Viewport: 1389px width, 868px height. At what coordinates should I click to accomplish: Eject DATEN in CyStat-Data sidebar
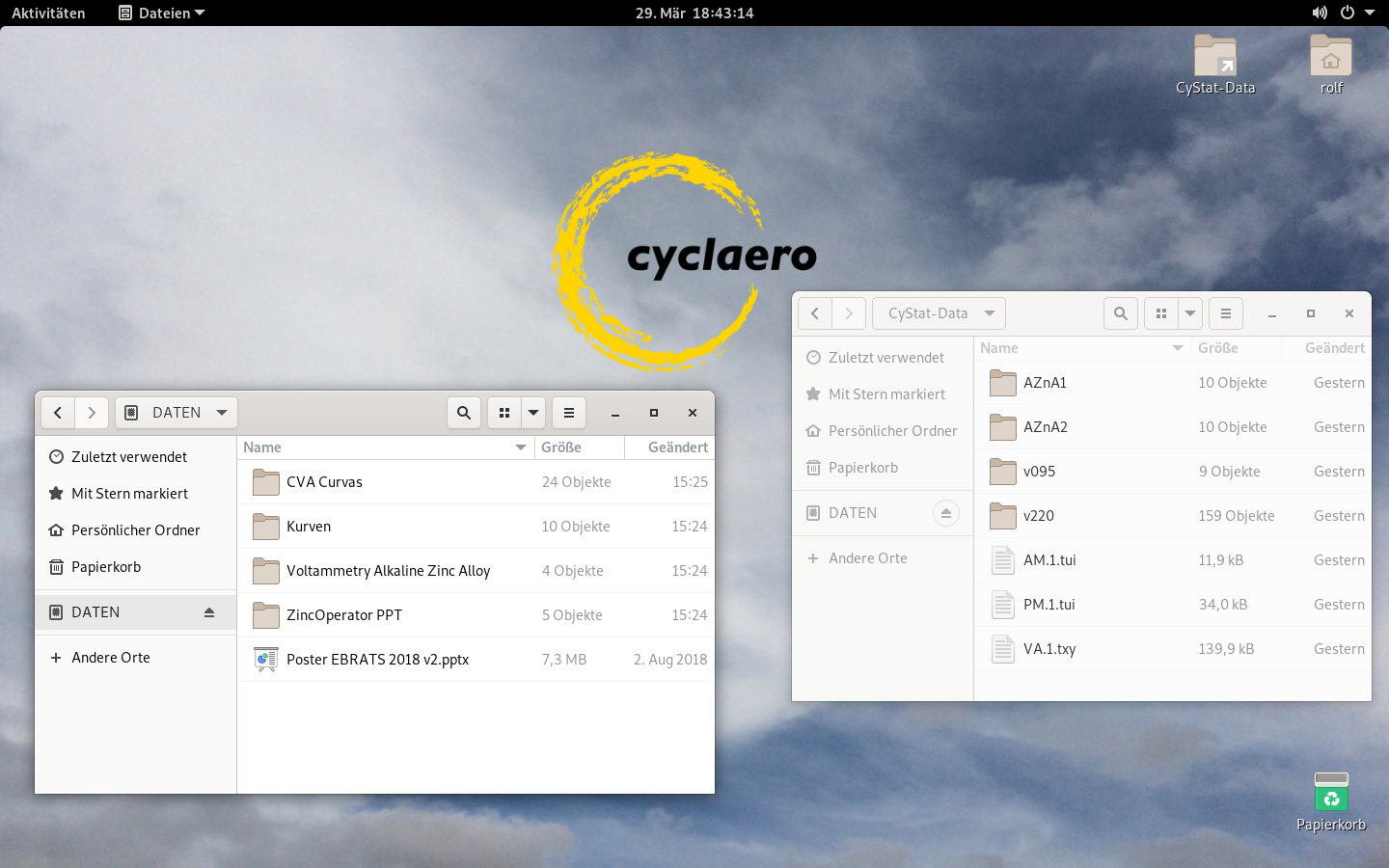pos(946,513)
